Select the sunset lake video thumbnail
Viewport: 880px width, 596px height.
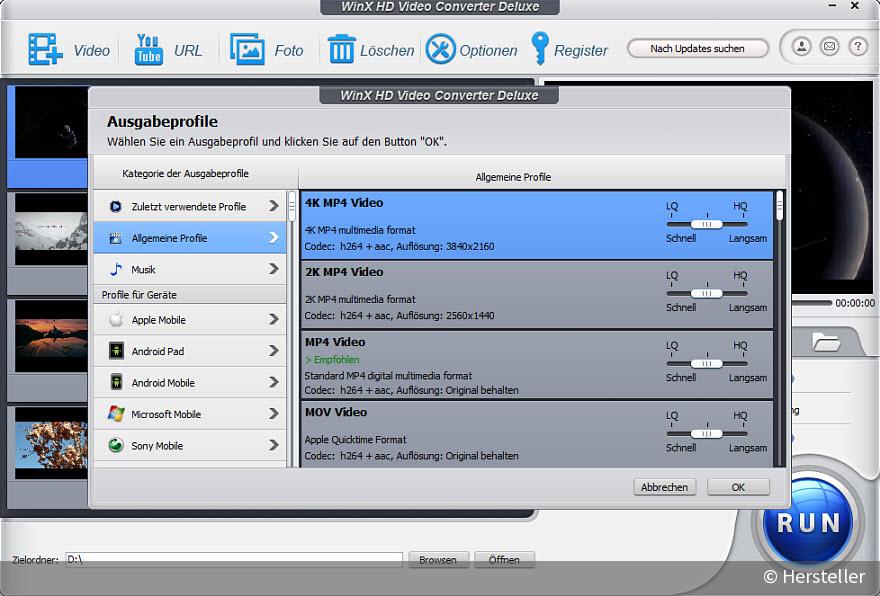[x=51, y=336]
